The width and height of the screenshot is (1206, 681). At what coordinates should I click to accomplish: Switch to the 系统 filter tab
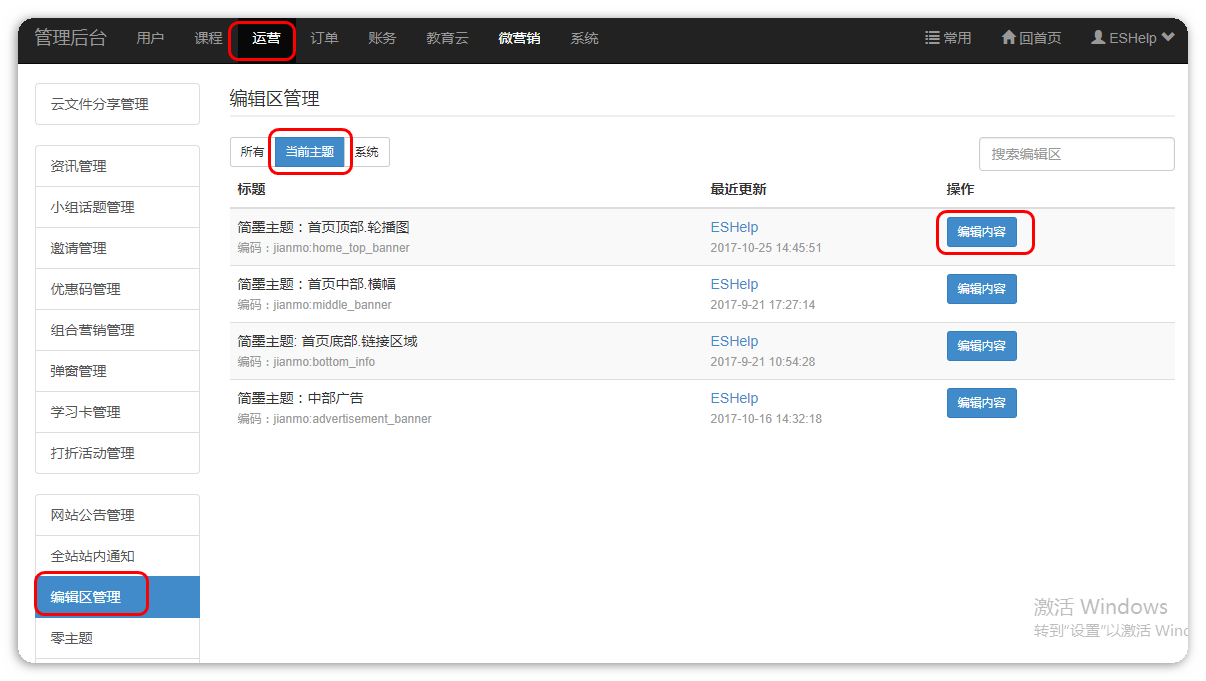(368, 152)
